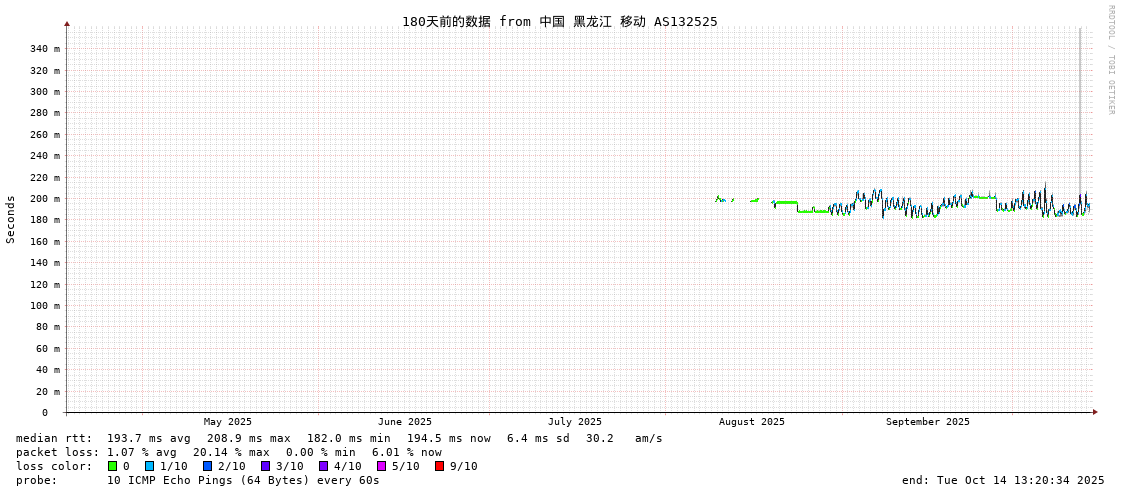Select the magenta 5/10 loss swatch
Image resolution: width=1121 pixels, height=494 pixels.
(x=381, y=466)
